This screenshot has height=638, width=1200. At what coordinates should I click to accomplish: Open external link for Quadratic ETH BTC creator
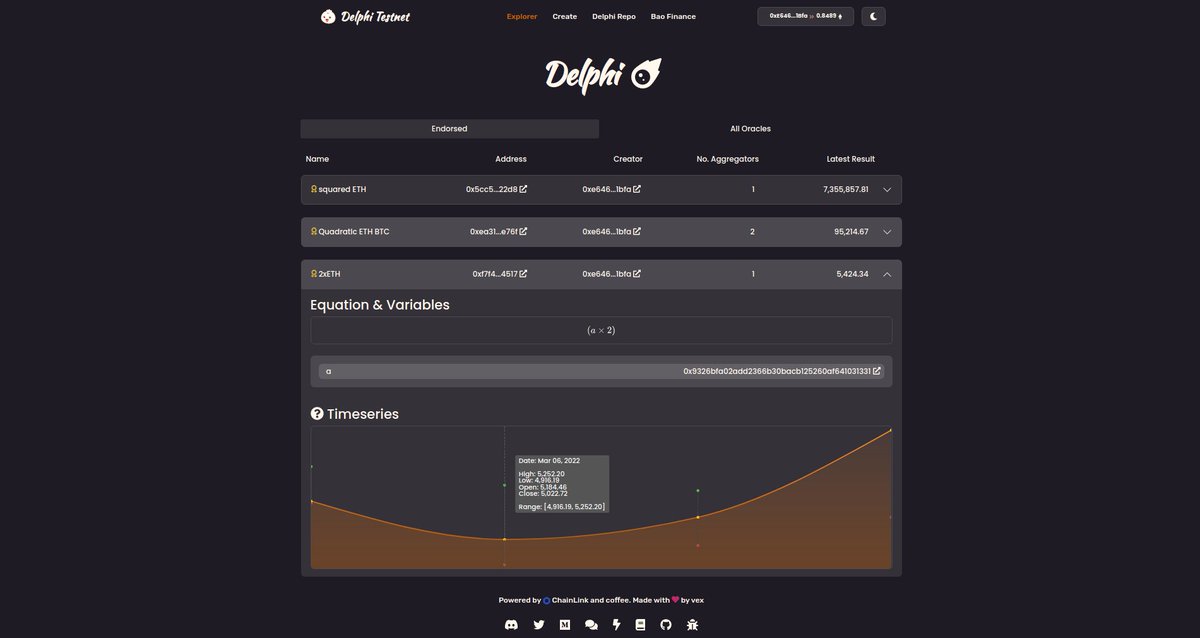pos(637,231)
